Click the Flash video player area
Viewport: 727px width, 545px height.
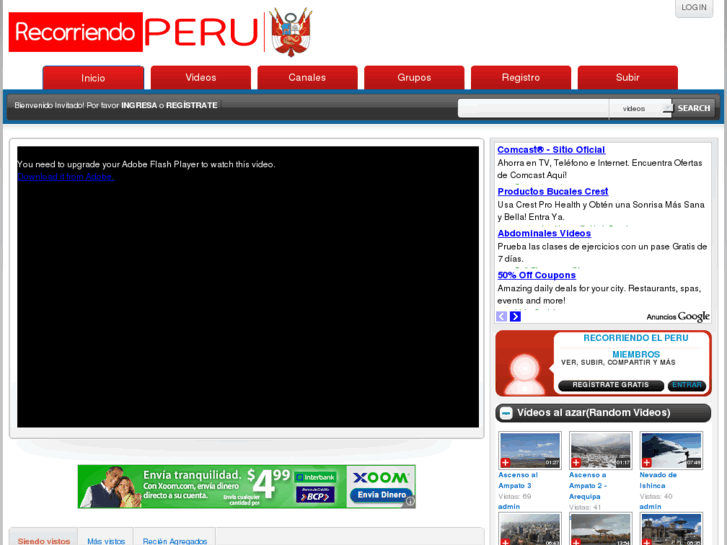248,287
